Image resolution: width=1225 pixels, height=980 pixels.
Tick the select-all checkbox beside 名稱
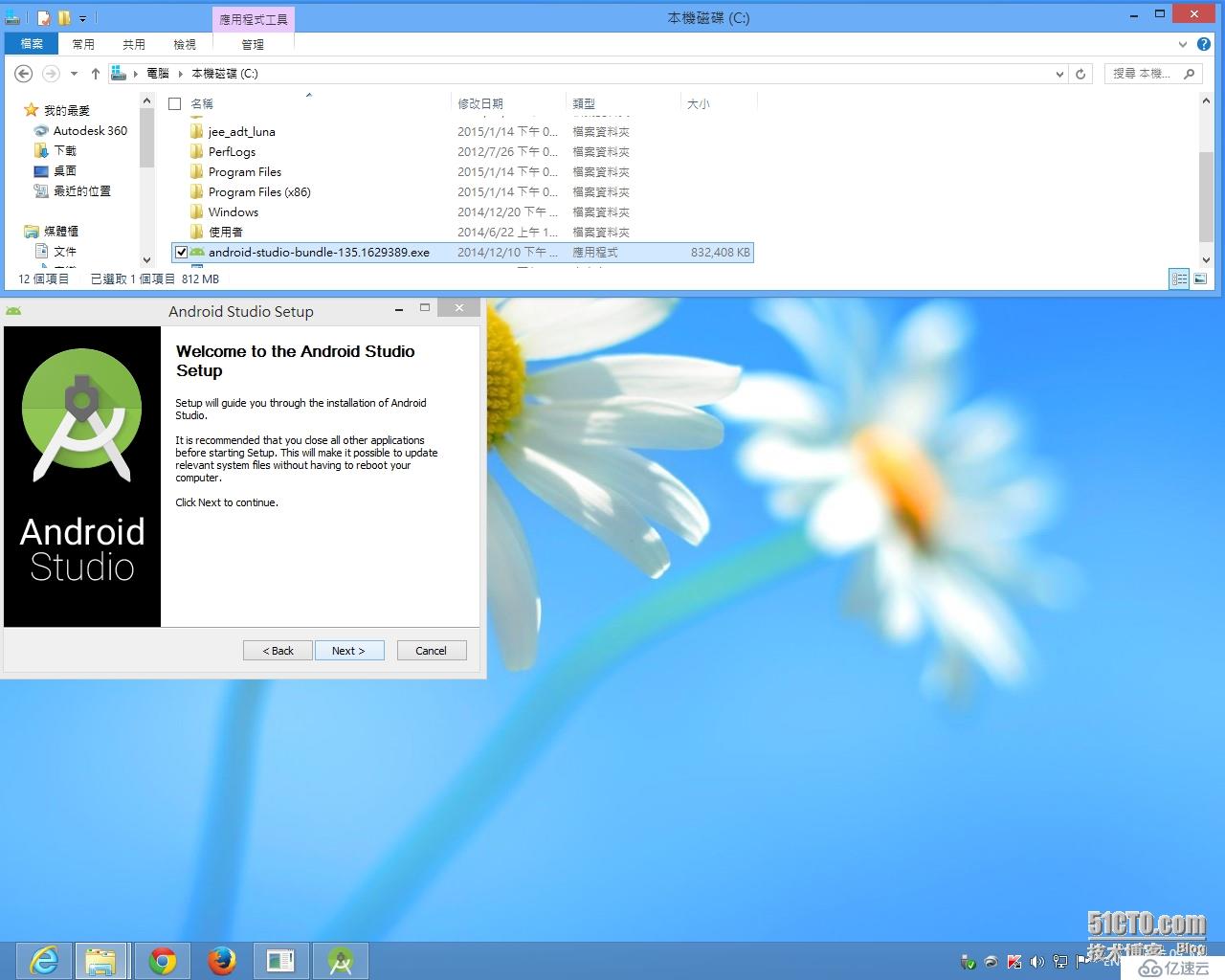point(174,103)
